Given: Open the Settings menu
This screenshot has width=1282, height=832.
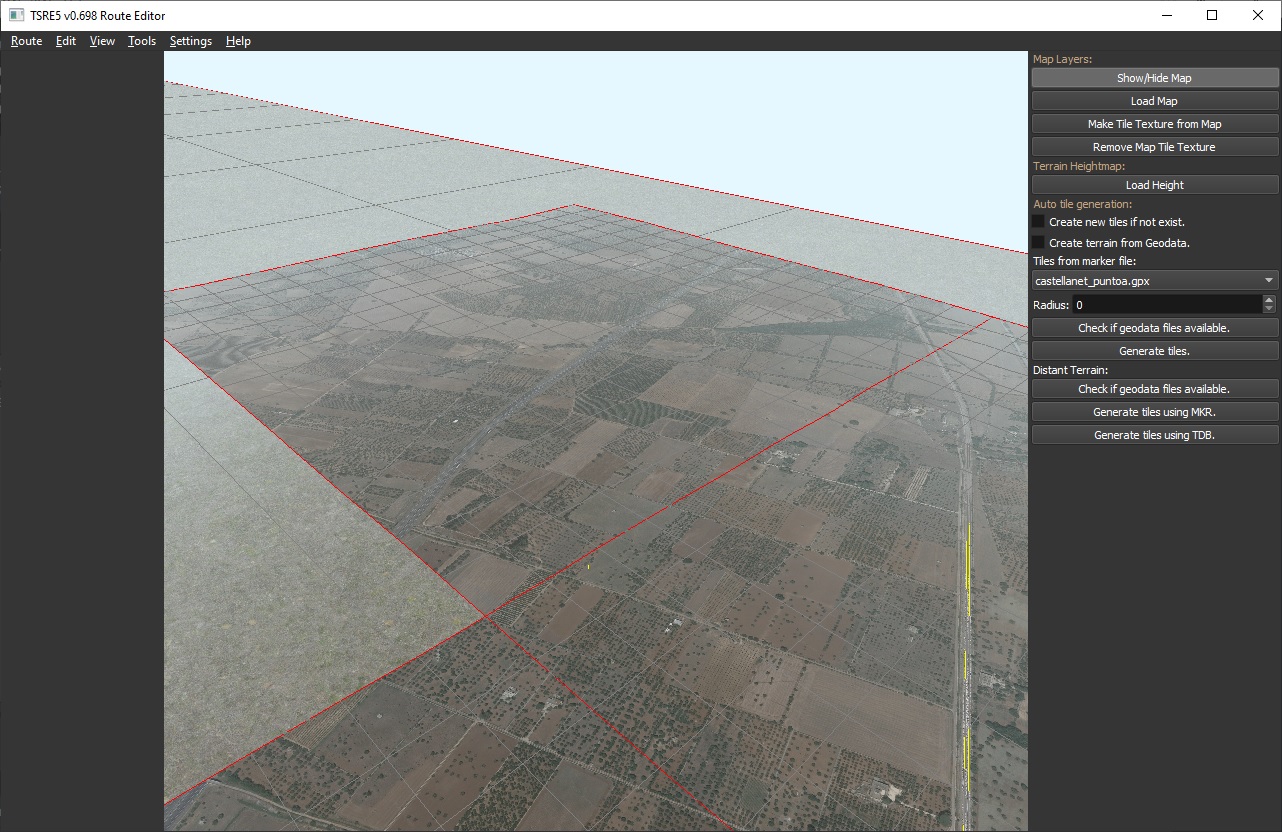Looking at the screenshot, I should click(190, 41).
